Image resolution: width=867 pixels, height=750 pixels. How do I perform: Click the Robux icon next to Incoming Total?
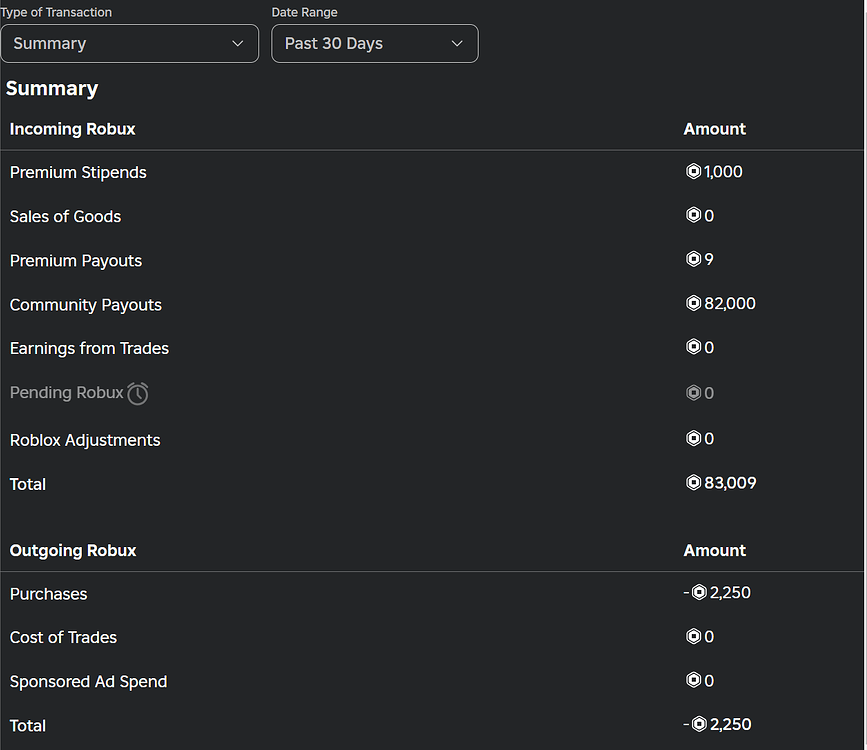point(693,482)
